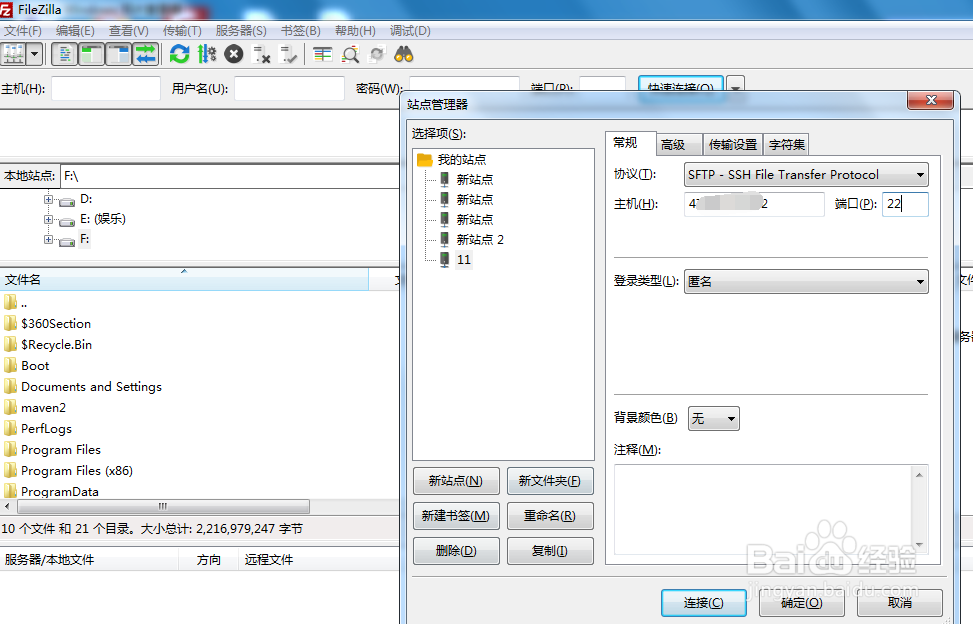Click the binoculars file search icon
This screenshot has height=624, width=973.
tap(404, 55)
